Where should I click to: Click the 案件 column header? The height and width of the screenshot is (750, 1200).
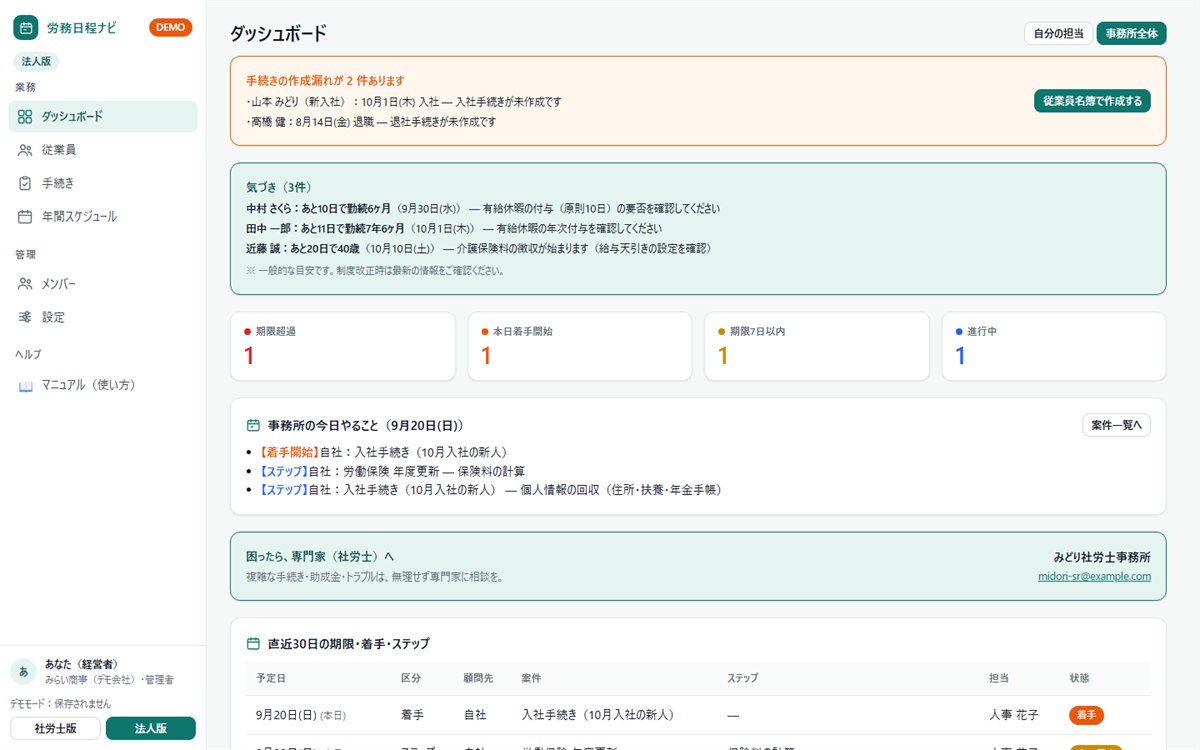tap(531, 678)
